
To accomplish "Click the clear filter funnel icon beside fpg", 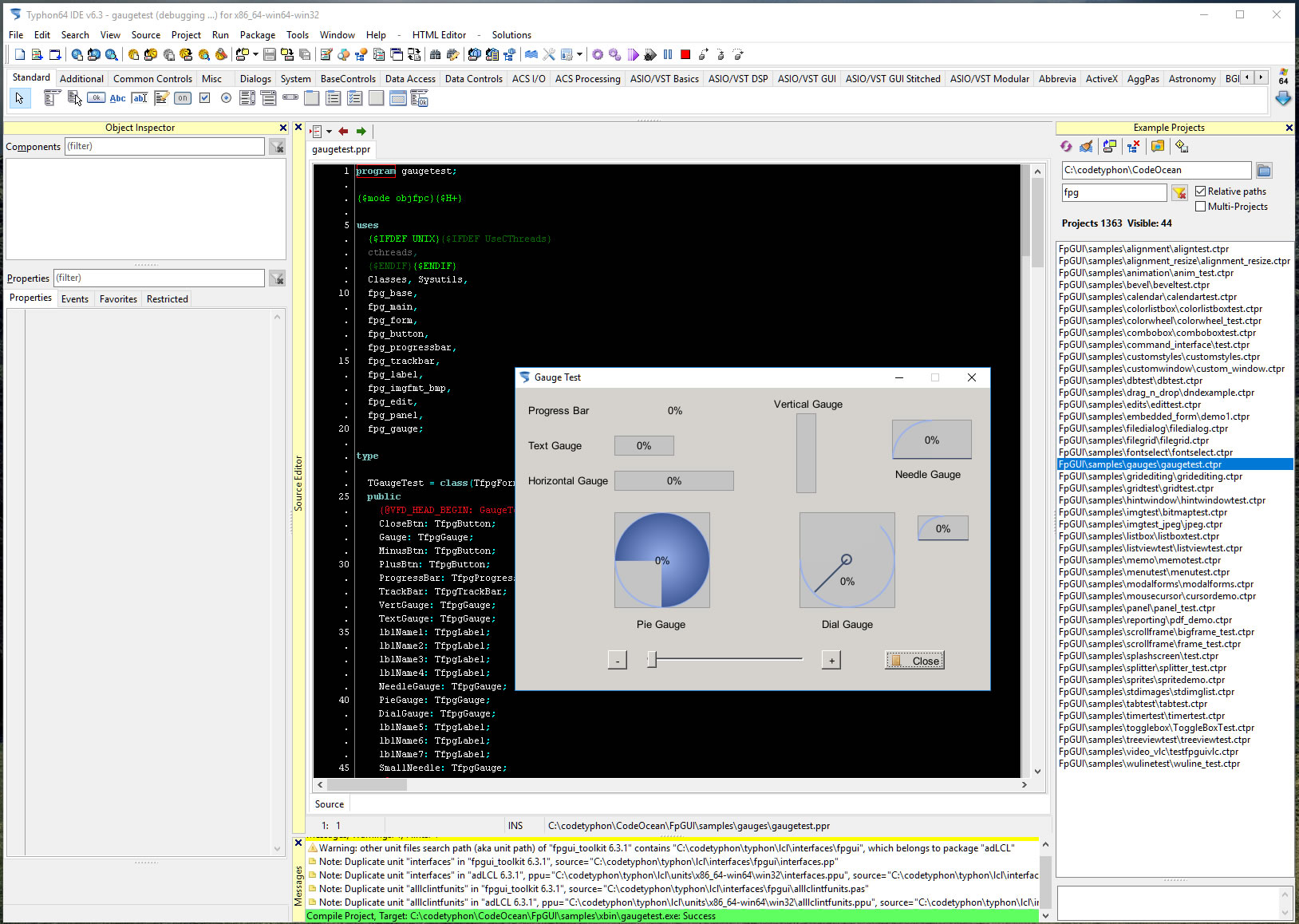I will coord(1179,192).
